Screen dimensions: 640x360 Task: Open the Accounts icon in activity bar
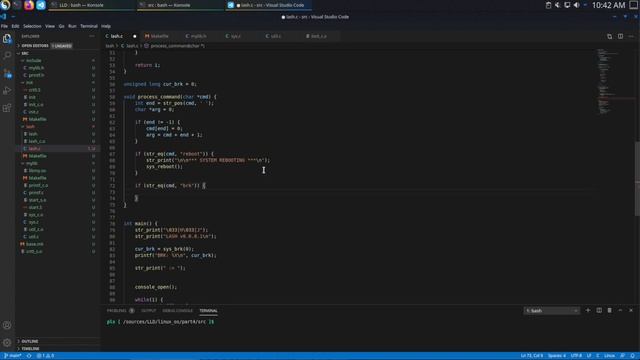coord(7,325)
